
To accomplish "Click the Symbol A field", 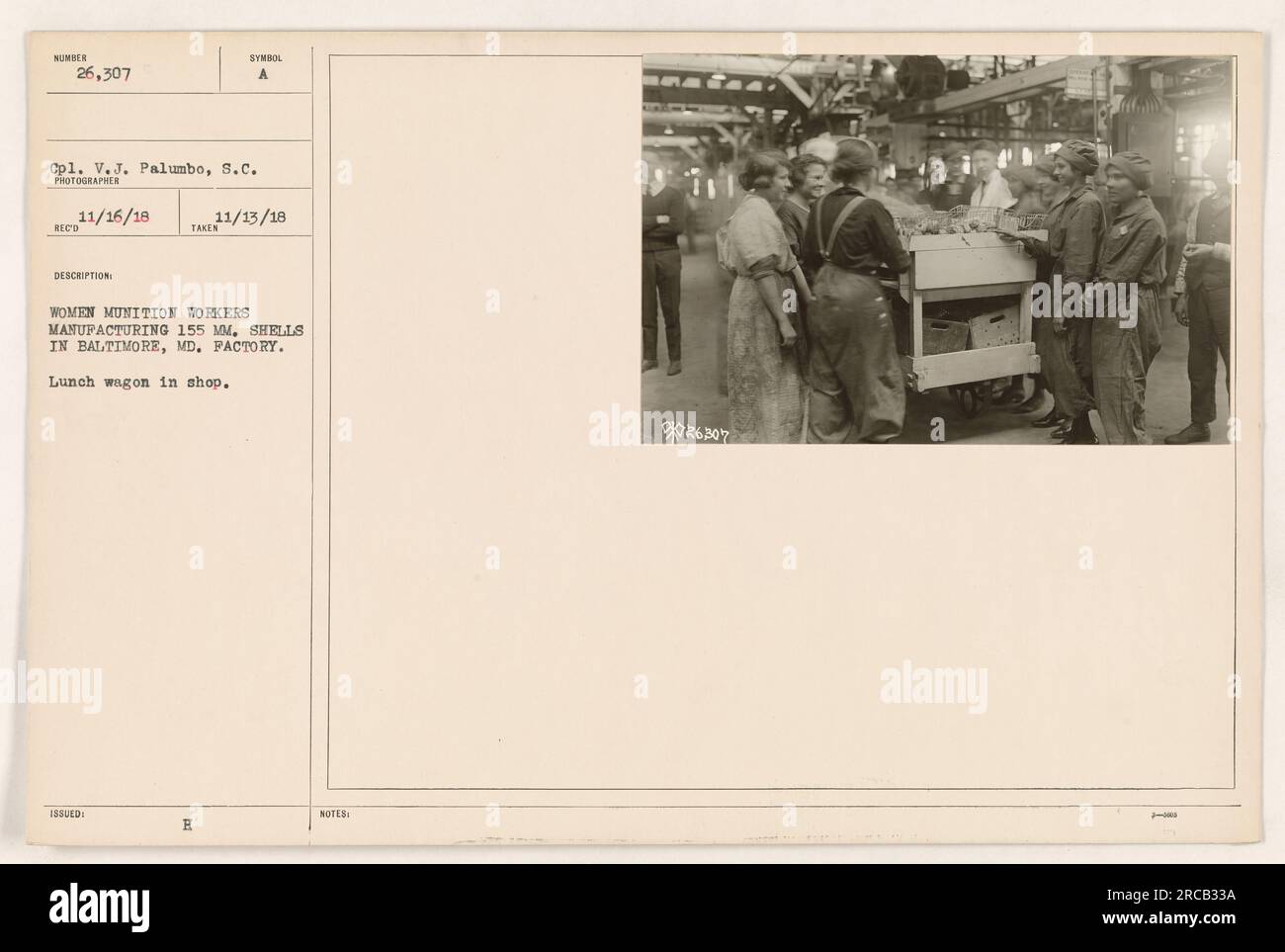I will [x=264, y=74].
